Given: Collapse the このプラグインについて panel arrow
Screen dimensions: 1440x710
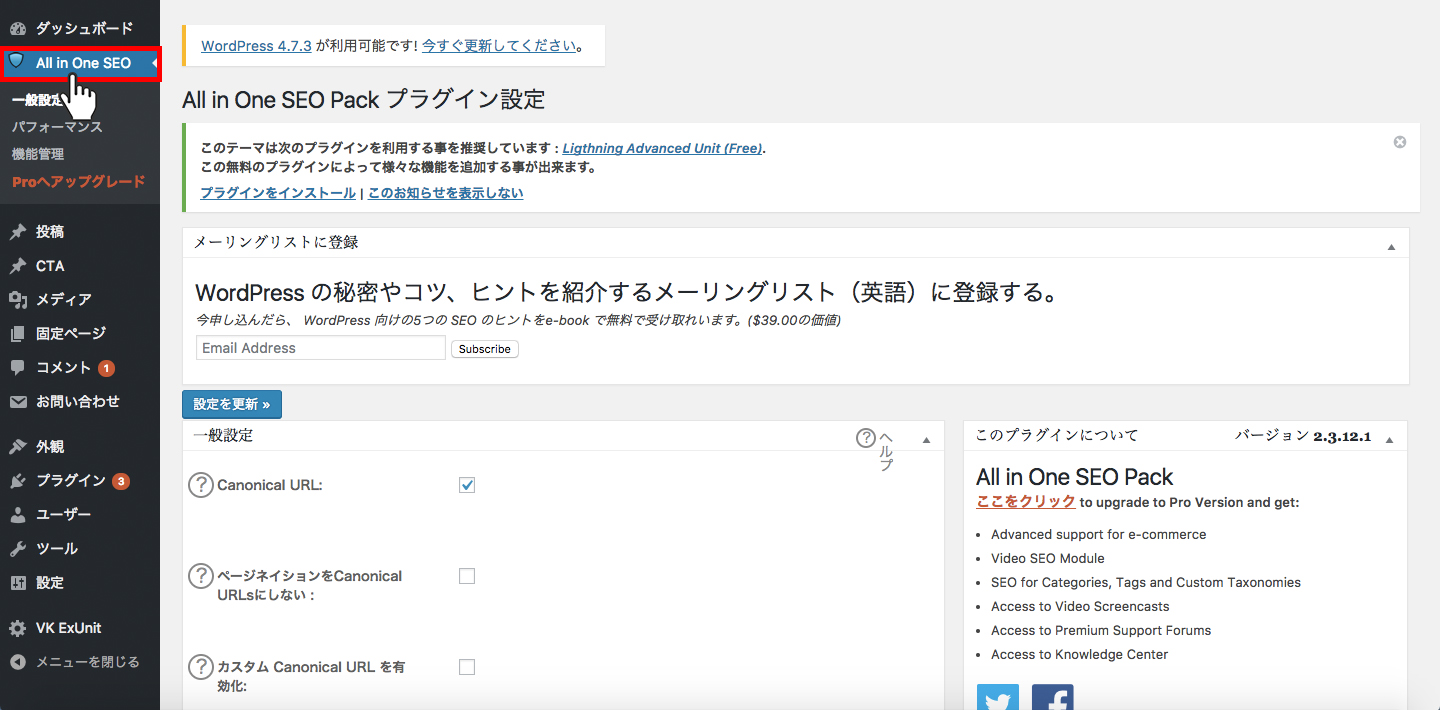Looking at the screenshot, I should [1389, 439].
